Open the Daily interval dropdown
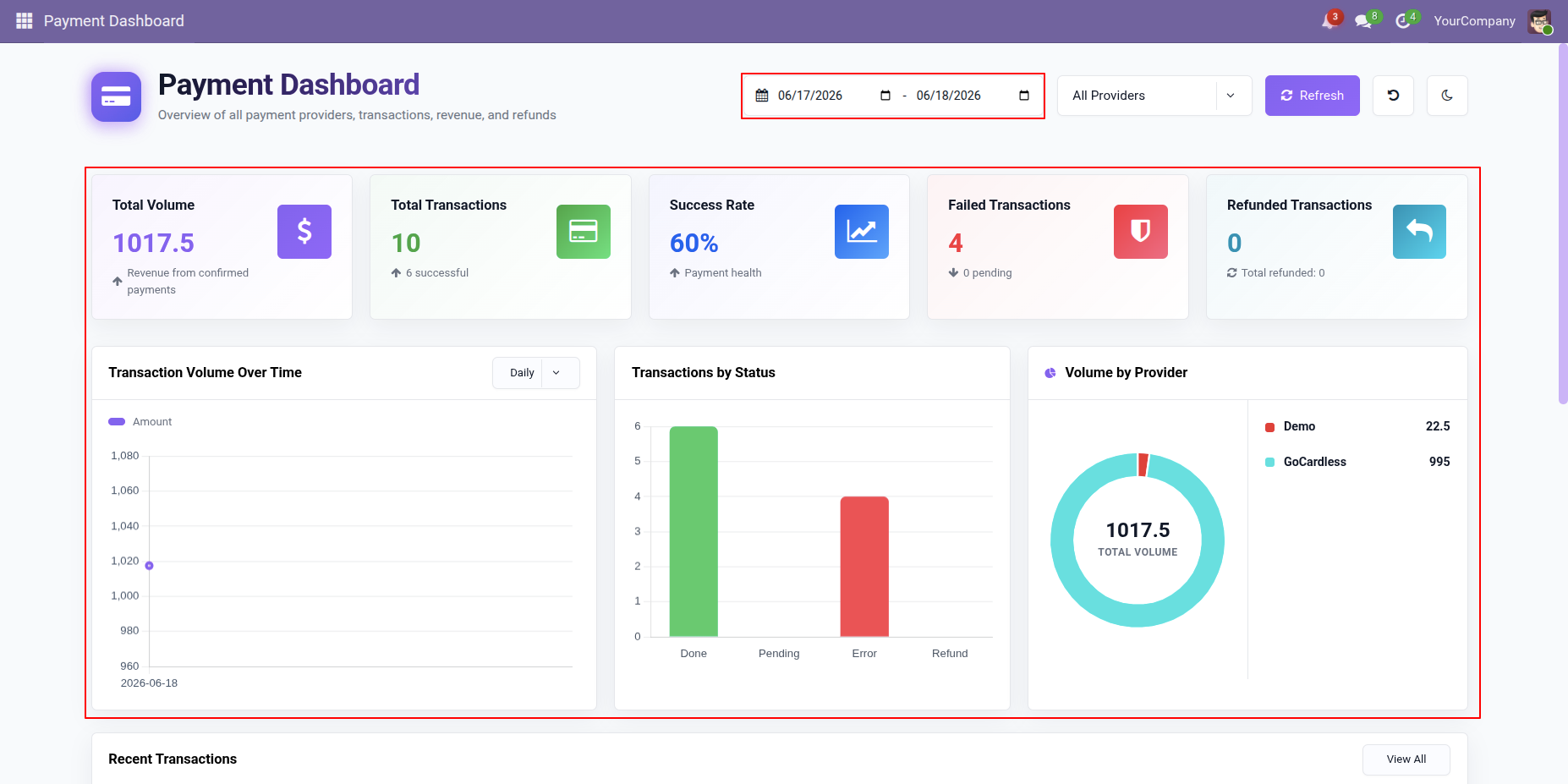This screenshot has height=784, width=1568. pyautogui.click(x=536, y=373)
